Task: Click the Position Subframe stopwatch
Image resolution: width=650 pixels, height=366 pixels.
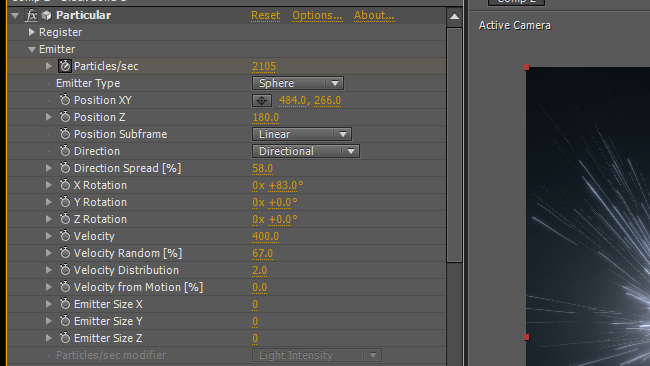Action: tap(65, 134)
